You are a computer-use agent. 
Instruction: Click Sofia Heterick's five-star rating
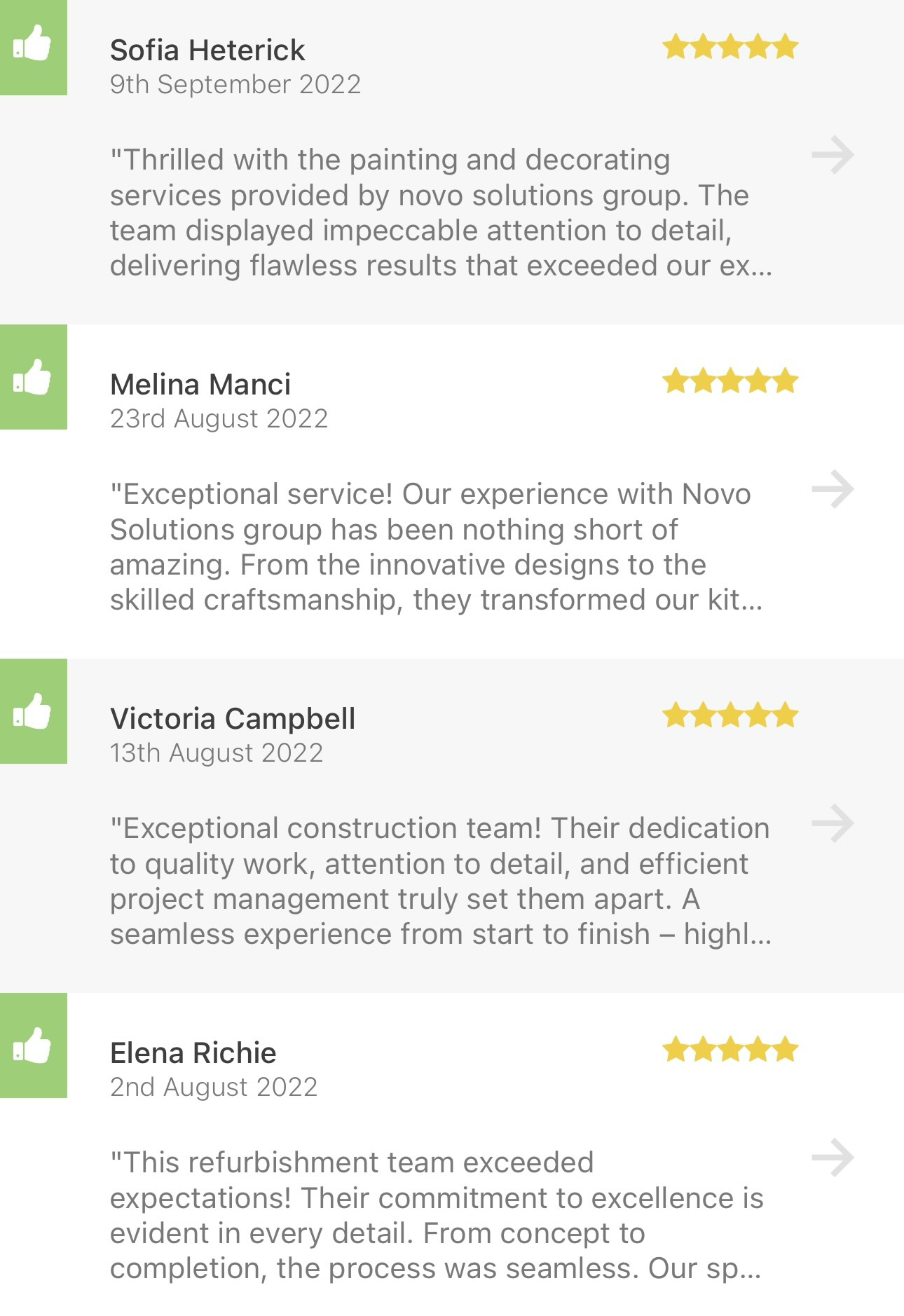(730, 47)
